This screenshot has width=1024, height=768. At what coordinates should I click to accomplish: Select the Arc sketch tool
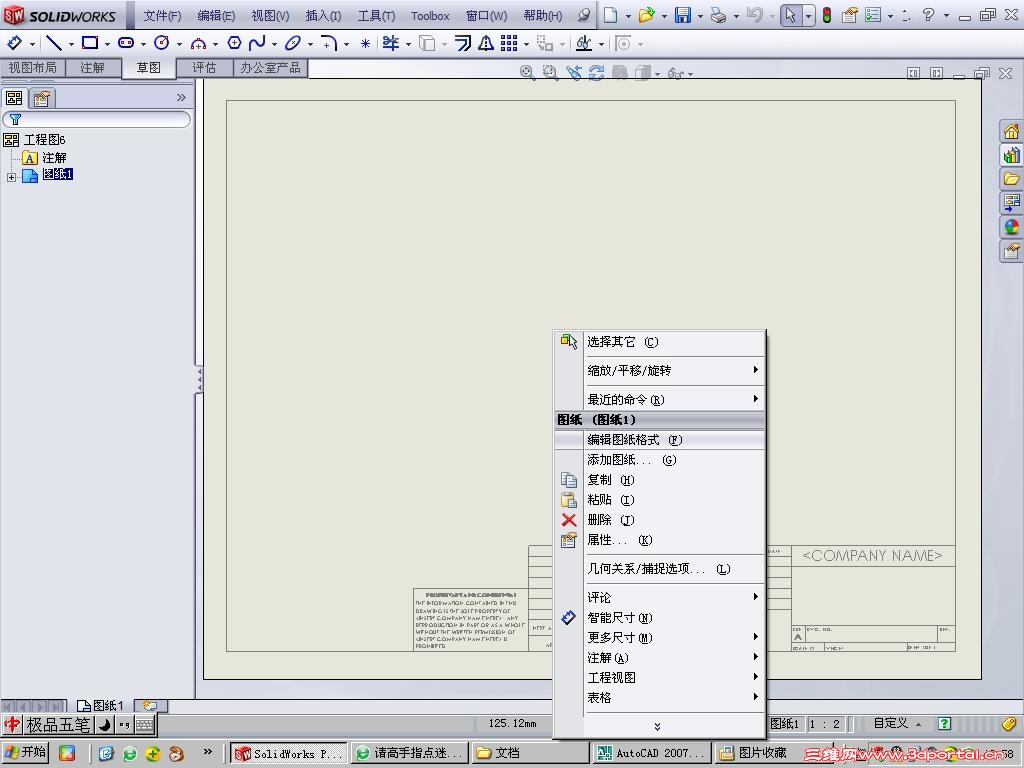(198, 44)
